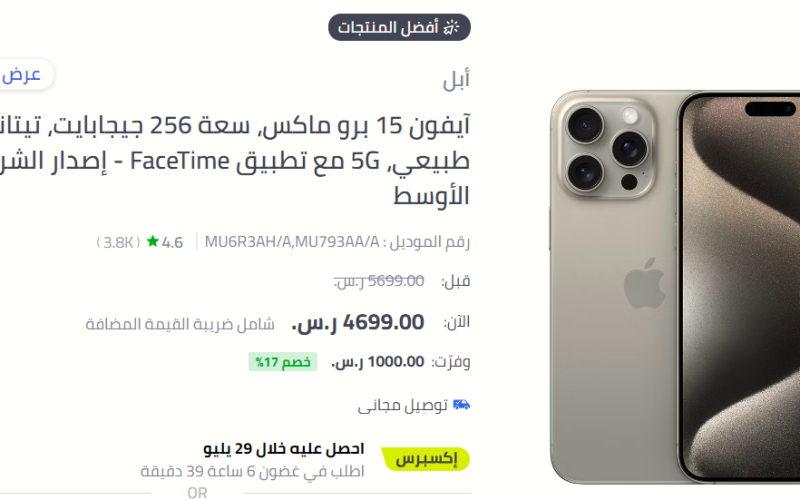Open the (3.8K) reviews count
This screenshot has height=500, width=800.
tap(118, 242)
